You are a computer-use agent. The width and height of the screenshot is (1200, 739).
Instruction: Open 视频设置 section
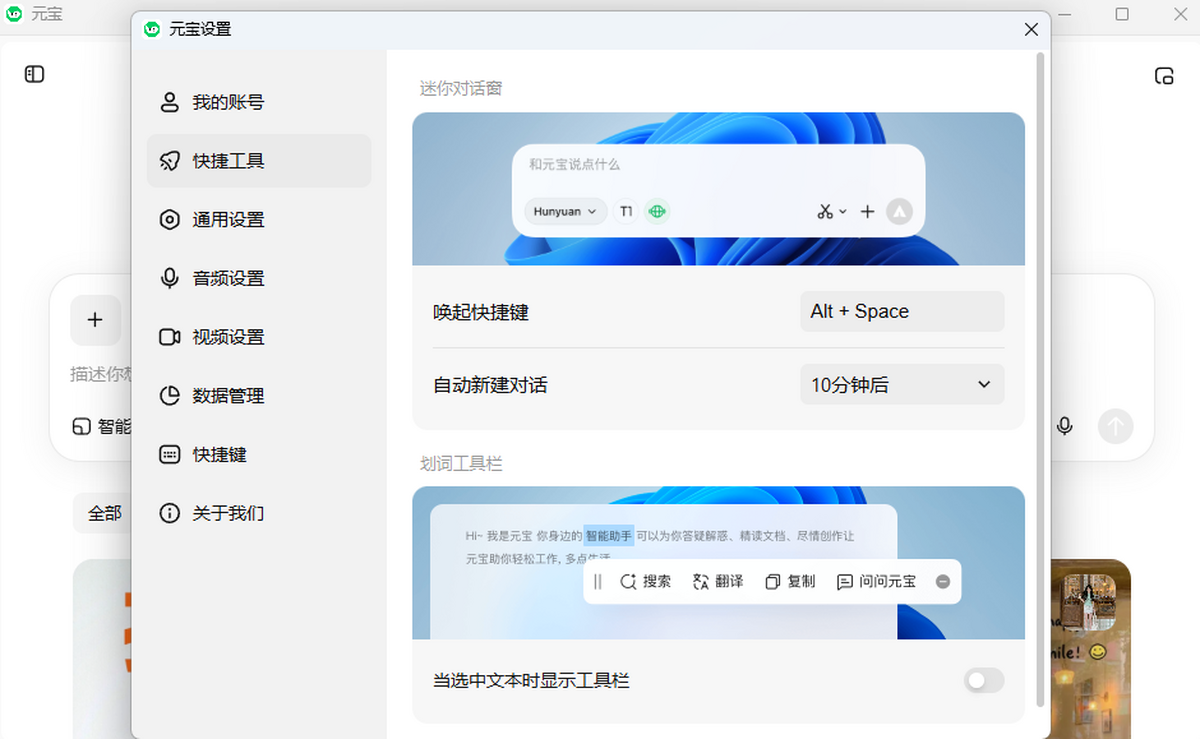(x=258, y=337)
